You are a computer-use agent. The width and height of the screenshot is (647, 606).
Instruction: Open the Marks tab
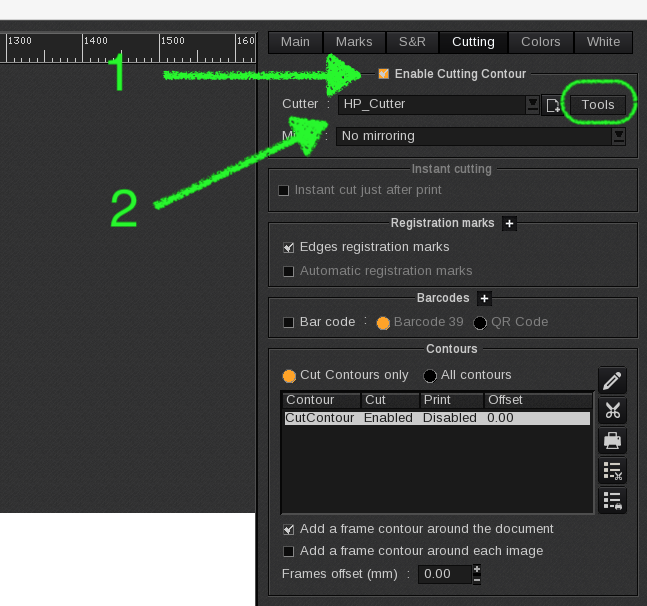[x=354, y=42]
